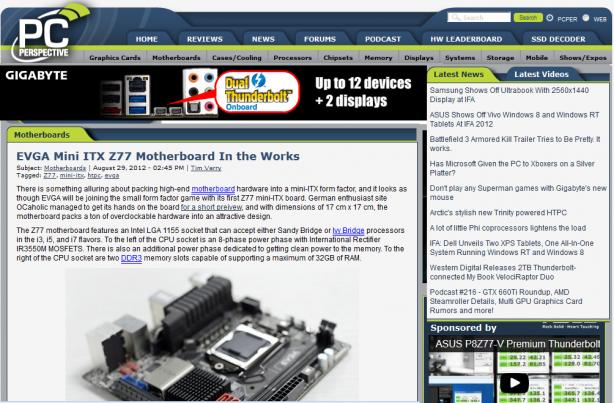Open Western Digital VelociRaptor Duo news
Image resolution: width=614 pixels, height=403 pixels.
pos(502,272)
